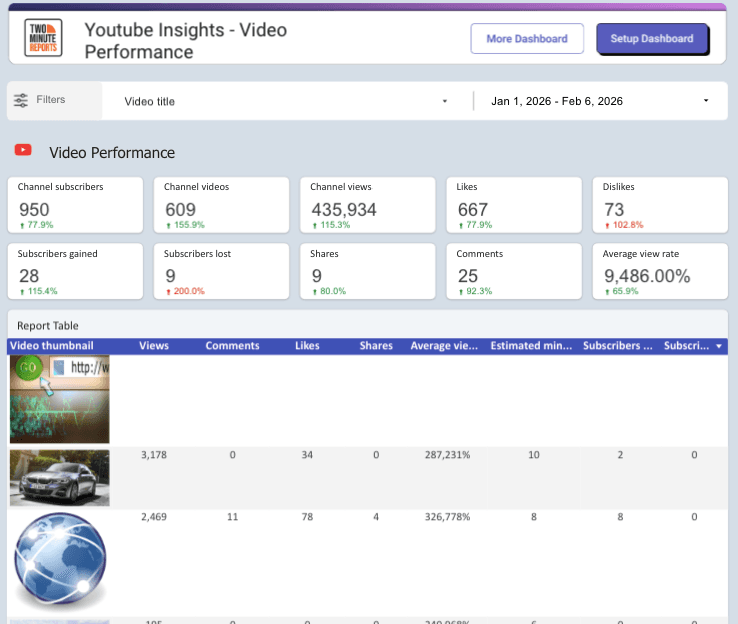Click the red YouTube play icon
The image size is (738, 624).
point(23,150)
